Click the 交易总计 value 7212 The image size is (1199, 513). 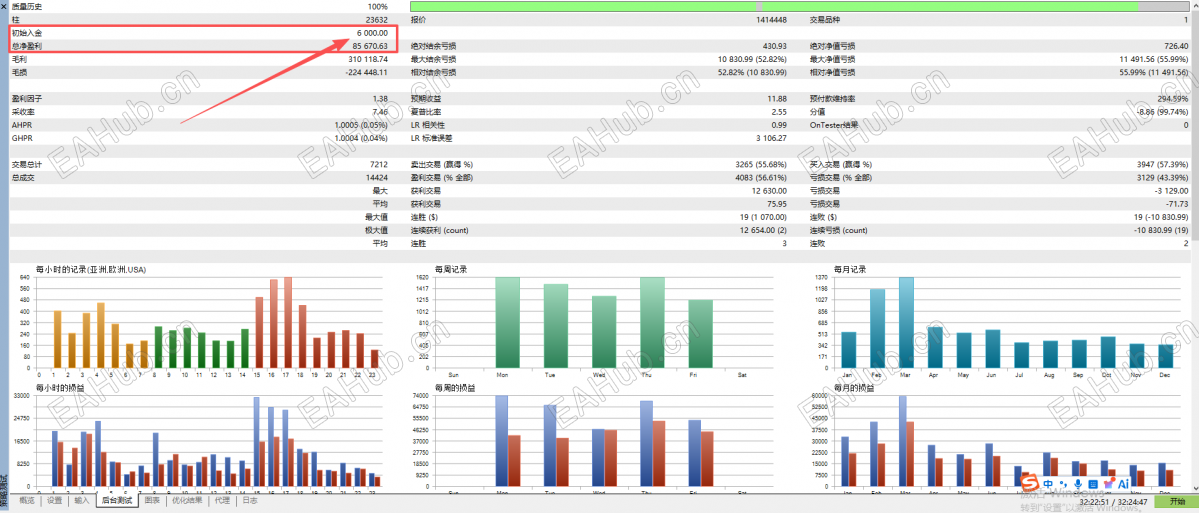click(379, 164)
